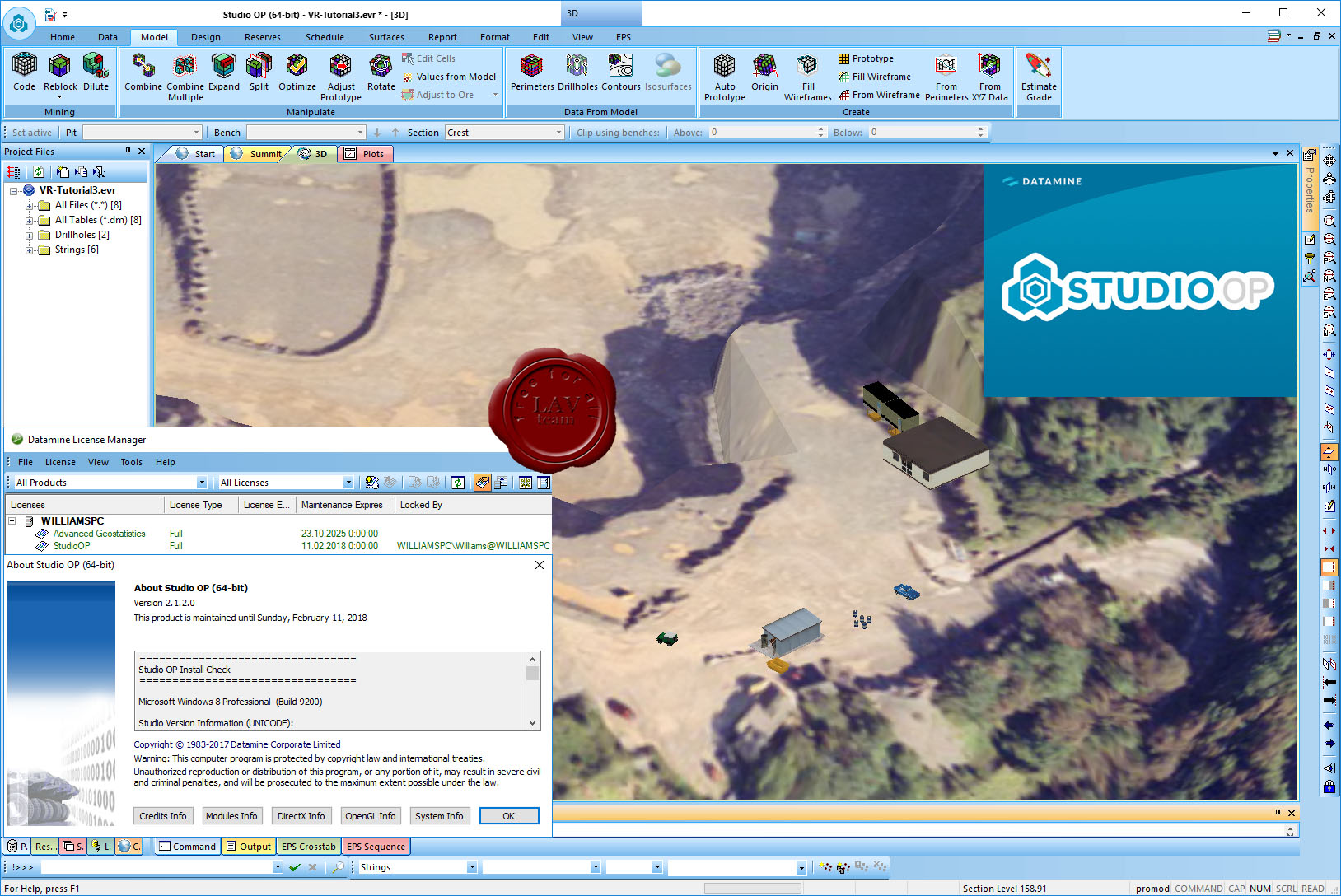Click Fill Wireframes icon
The image size is (1341, 896).
click(808, 77)
